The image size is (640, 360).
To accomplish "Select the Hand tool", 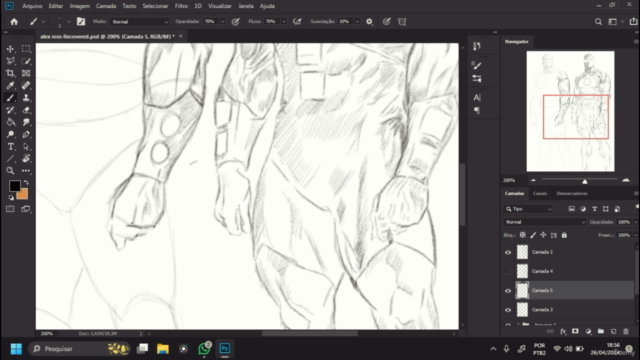I will 26,159.
